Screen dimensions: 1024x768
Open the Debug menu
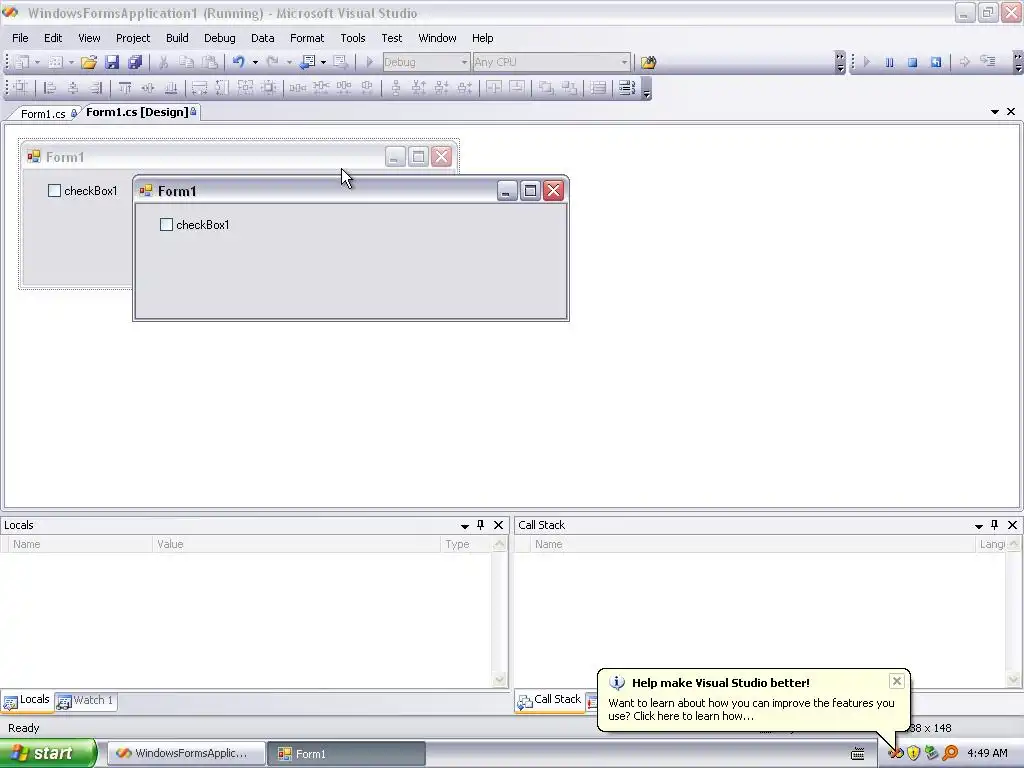219,38
